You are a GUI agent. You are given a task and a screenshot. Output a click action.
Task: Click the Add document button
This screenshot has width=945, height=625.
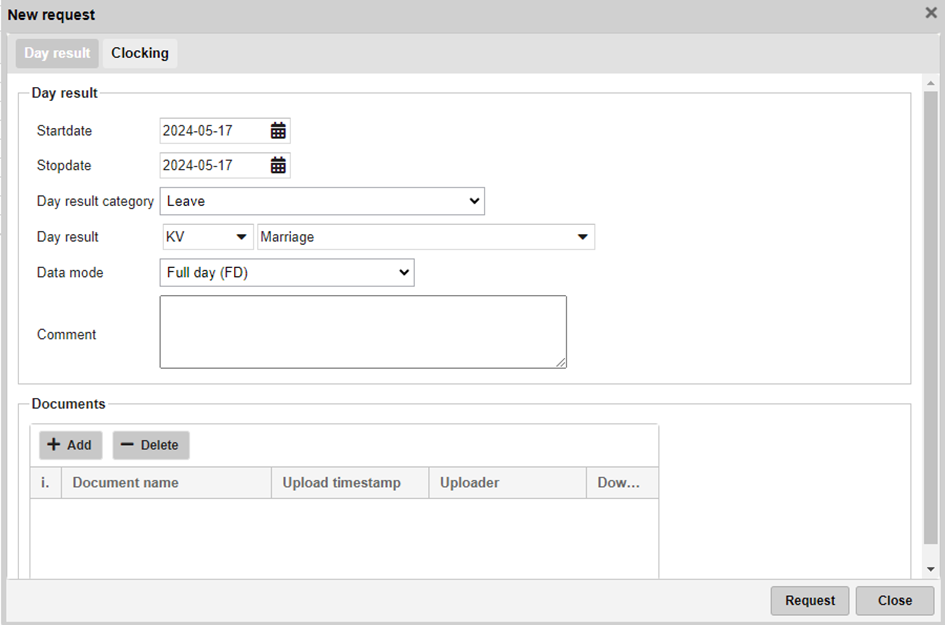pyautogui.click(x=70, y=446)
